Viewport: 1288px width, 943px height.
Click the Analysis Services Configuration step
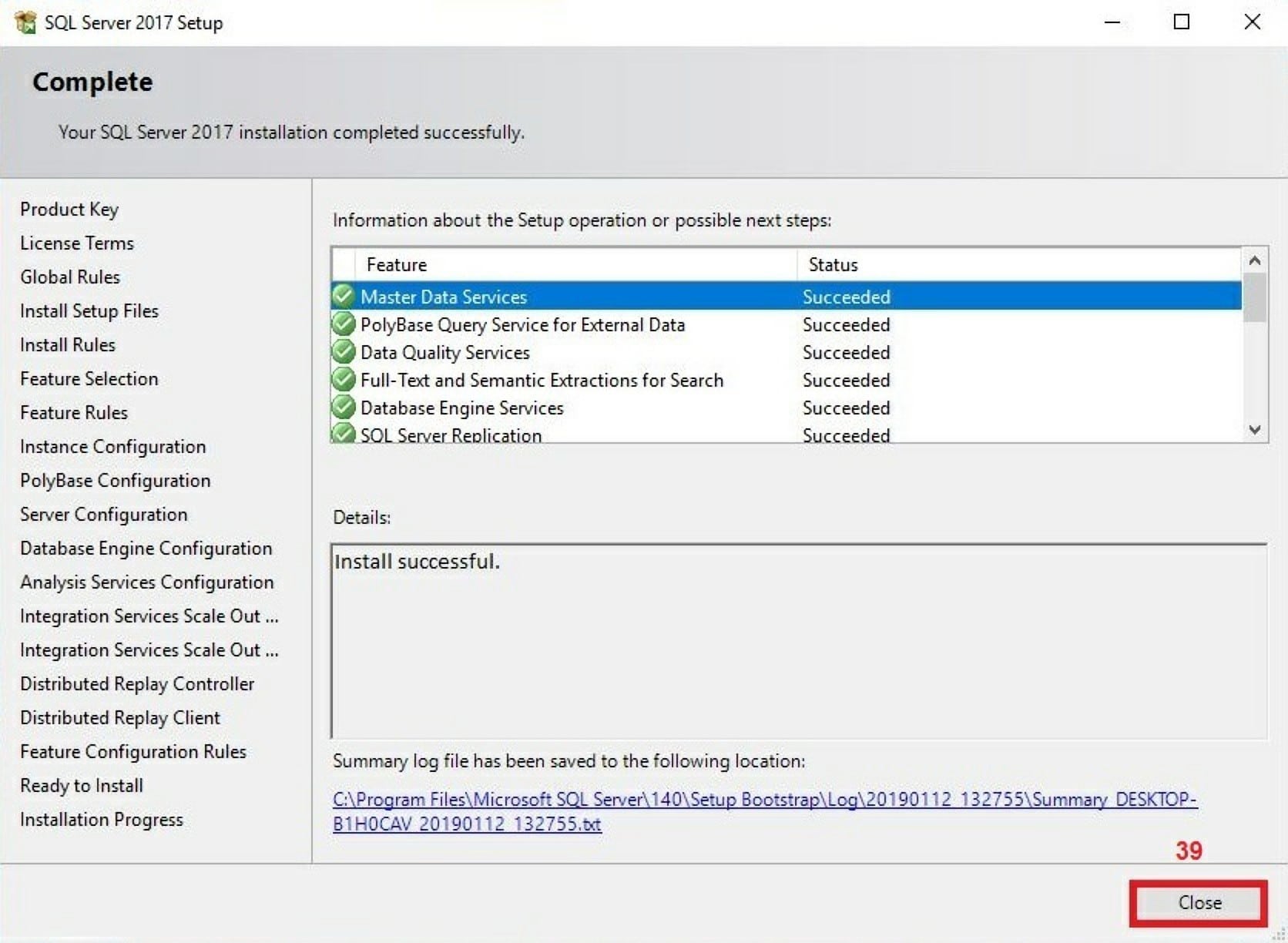[147, 582]
